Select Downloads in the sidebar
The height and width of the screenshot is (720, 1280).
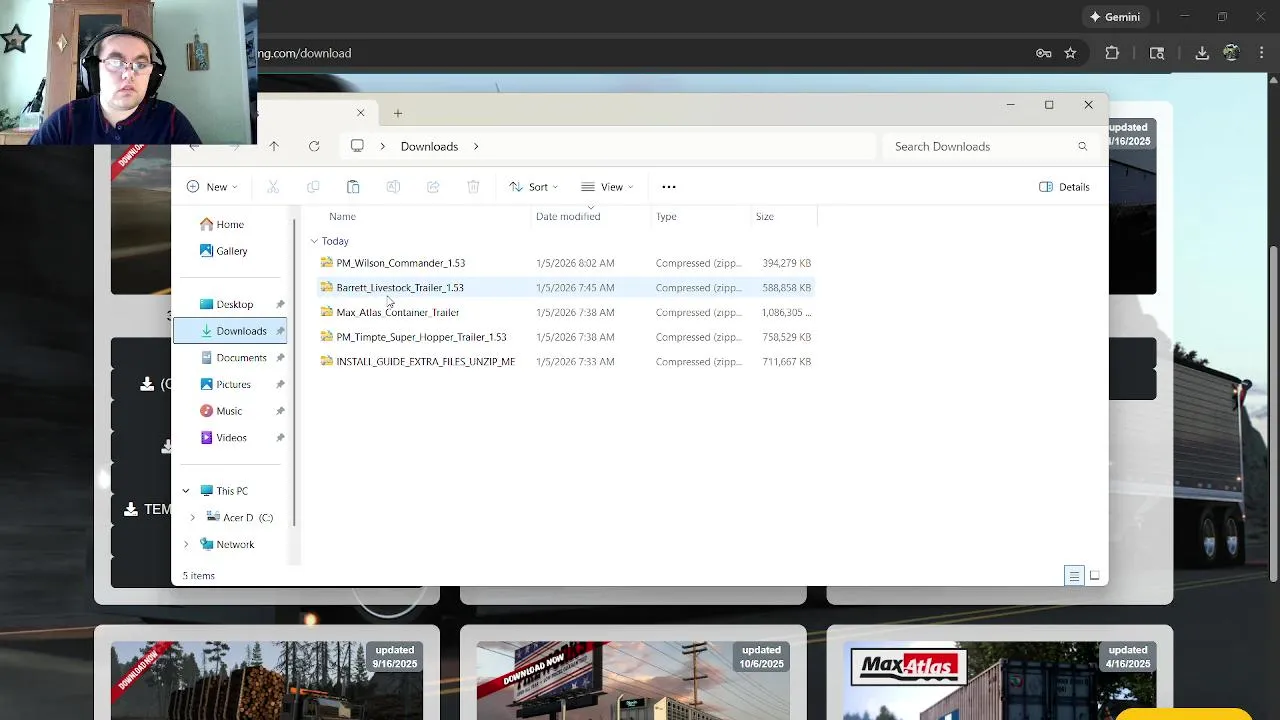pyautogui.click(x=231, y=331)
